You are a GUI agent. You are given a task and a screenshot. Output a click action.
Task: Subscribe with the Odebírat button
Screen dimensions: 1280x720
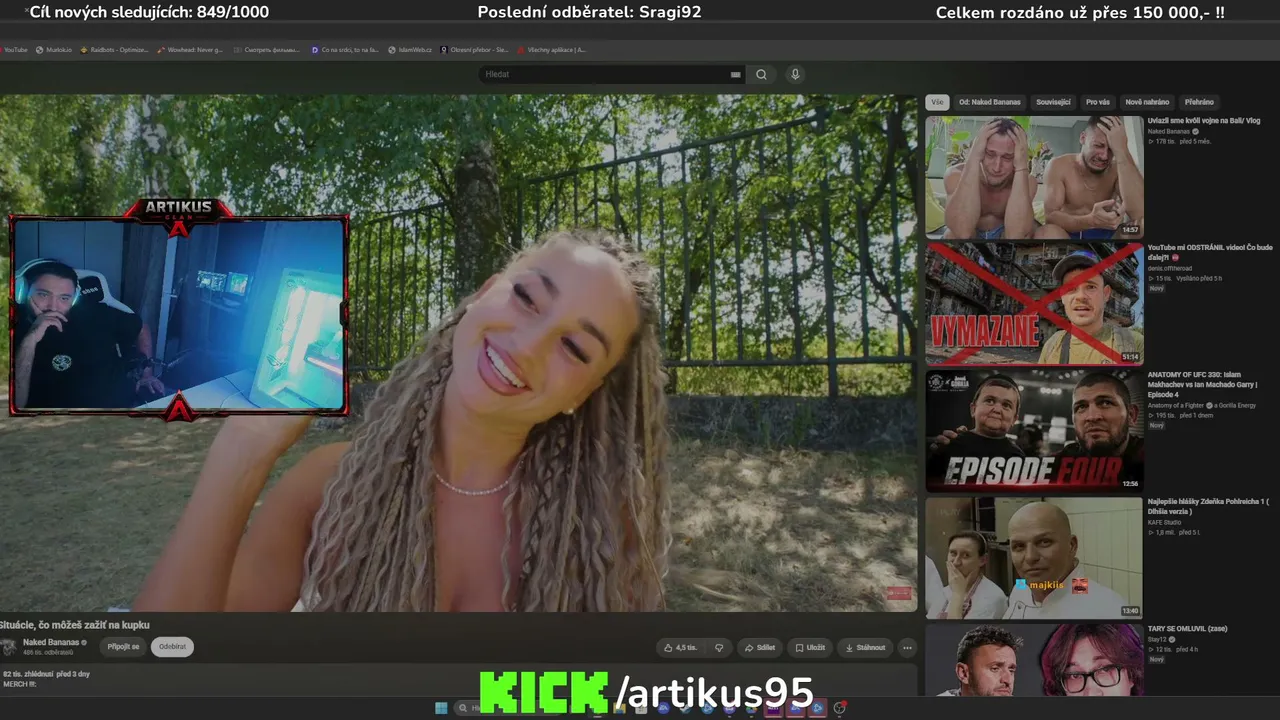pyautogui.click(x=172, y=647)
